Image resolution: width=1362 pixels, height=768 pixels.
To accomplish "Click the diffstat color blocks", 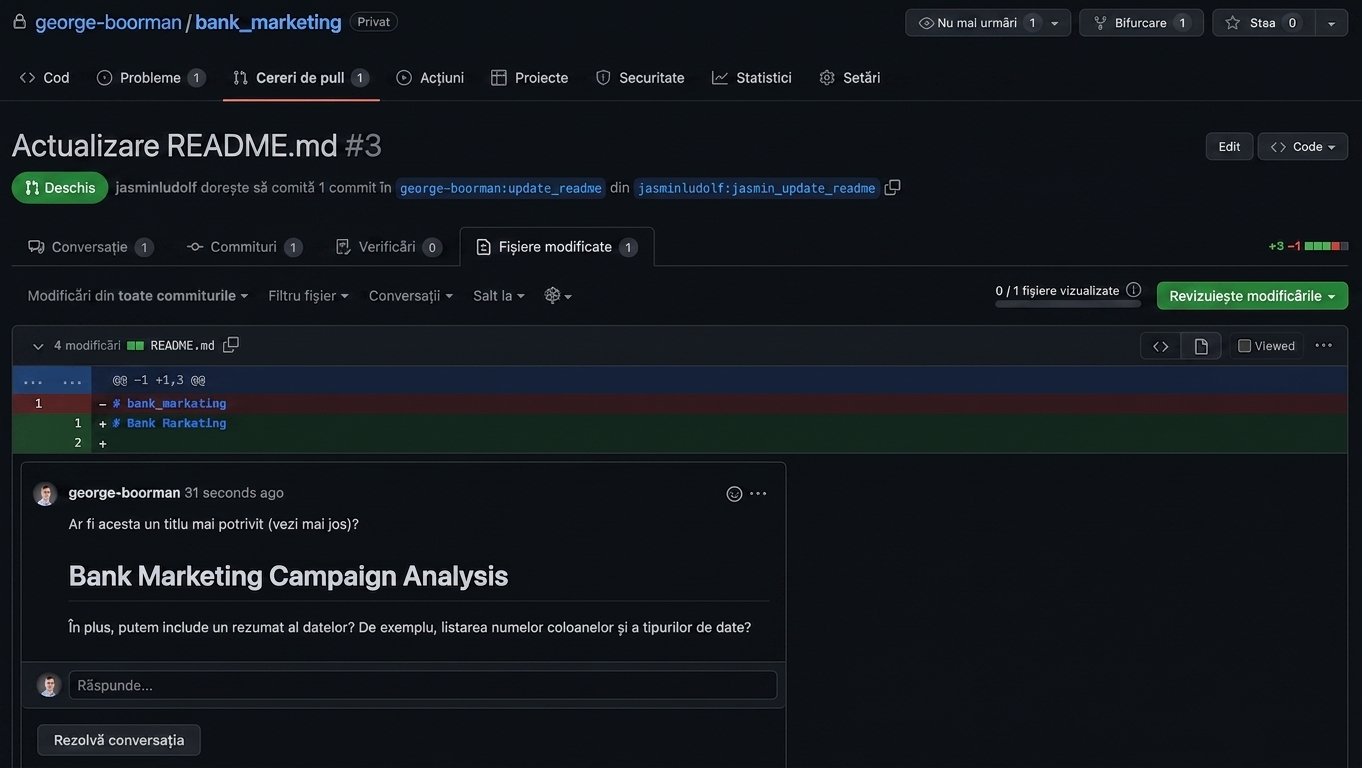I will [x=1327, y=246].
